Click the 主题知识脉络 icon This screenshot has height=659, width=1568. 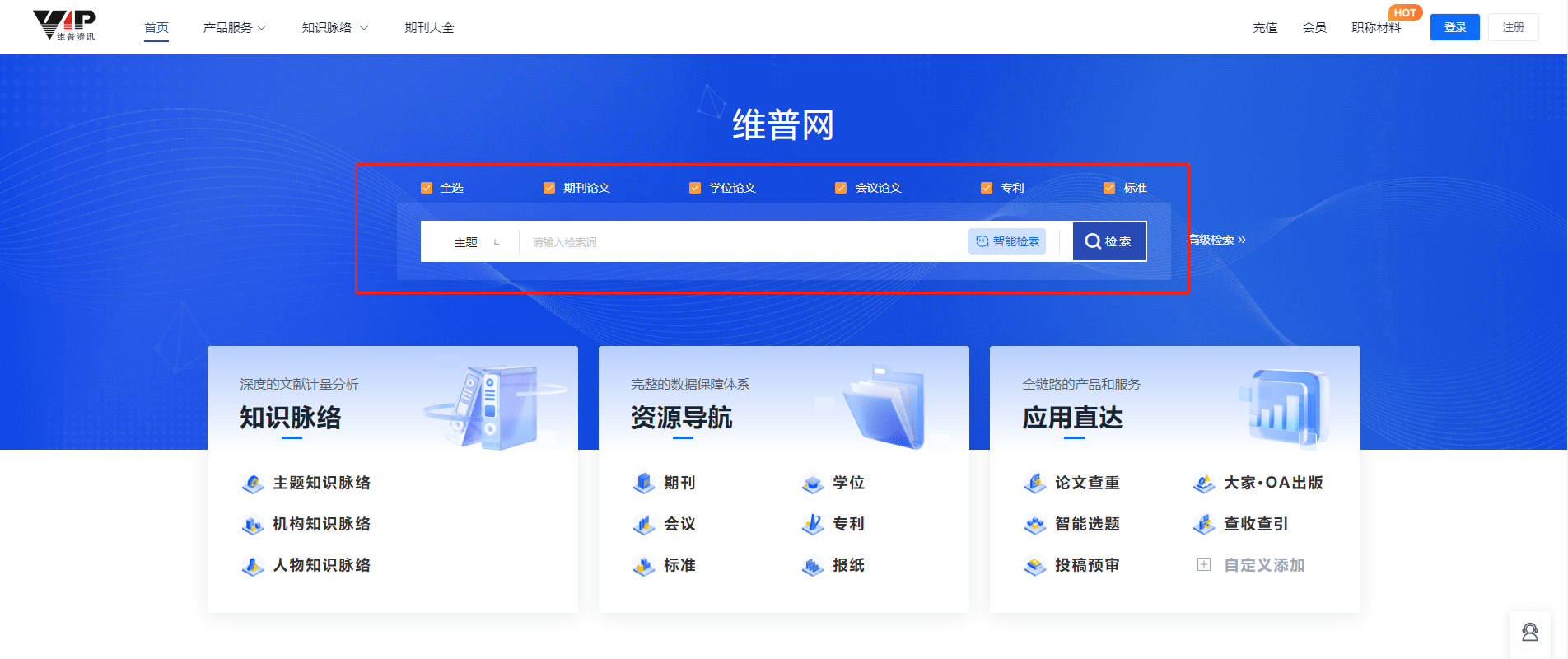[x=253, y=484]
